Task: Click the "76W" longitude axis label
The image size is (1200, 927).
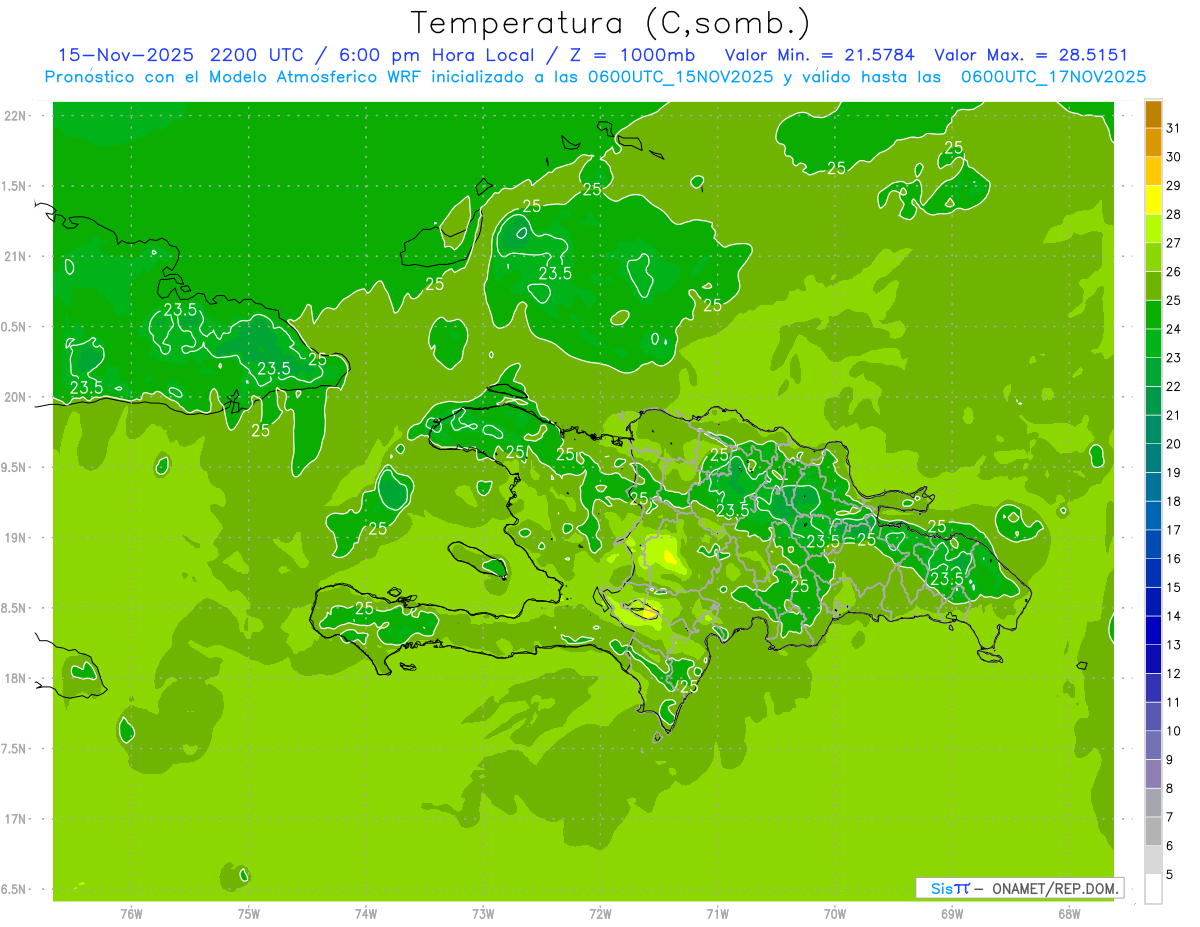Action: pos(131,914)
